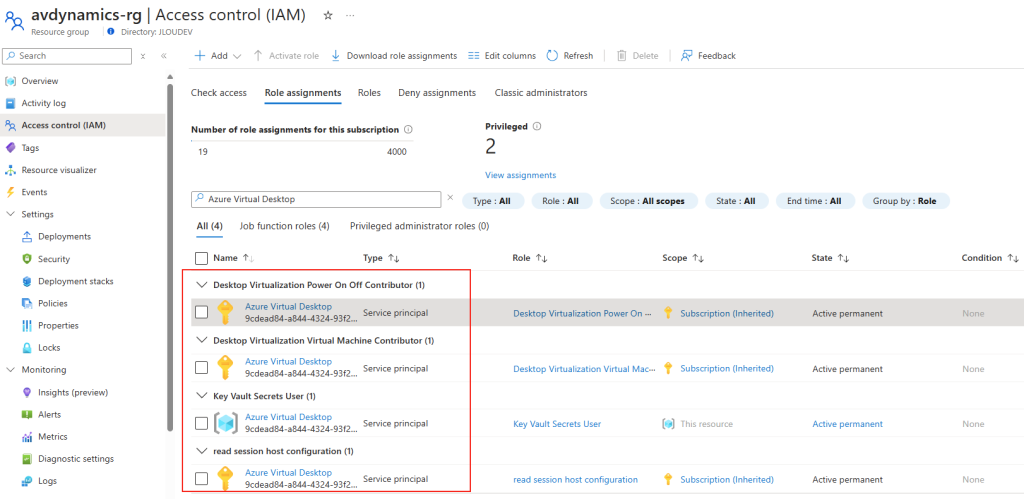Click the Events lightning icon
Viewport: 1024px width, 499px height.
(x=10, y=192)
